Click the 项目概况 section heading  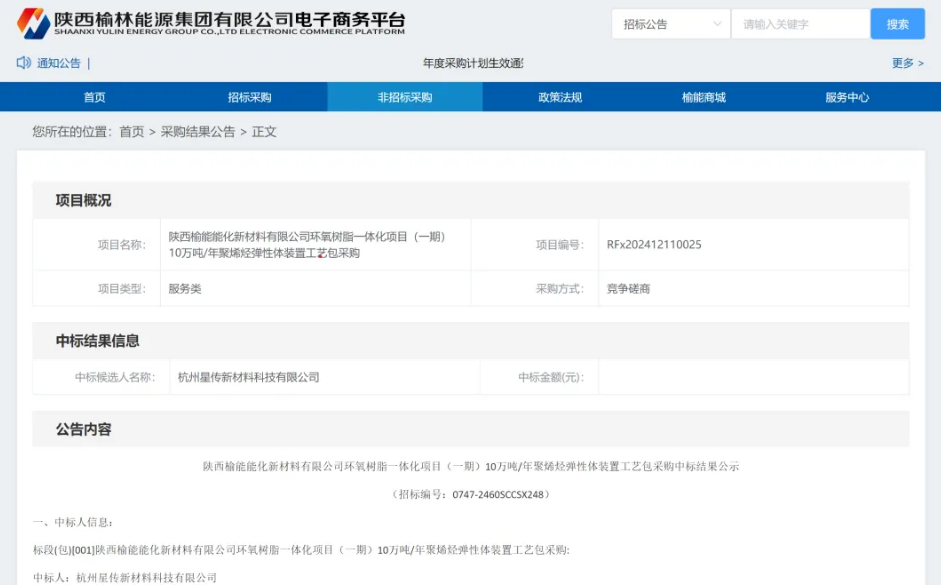(83, 200)
